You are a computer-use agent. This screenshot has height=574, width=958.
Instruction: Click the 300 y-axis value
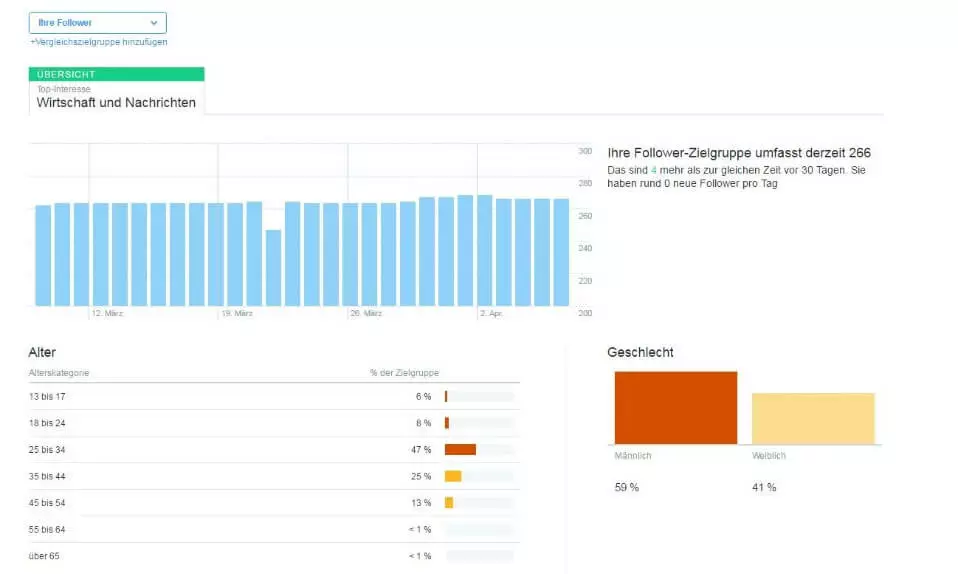(585, 151)
